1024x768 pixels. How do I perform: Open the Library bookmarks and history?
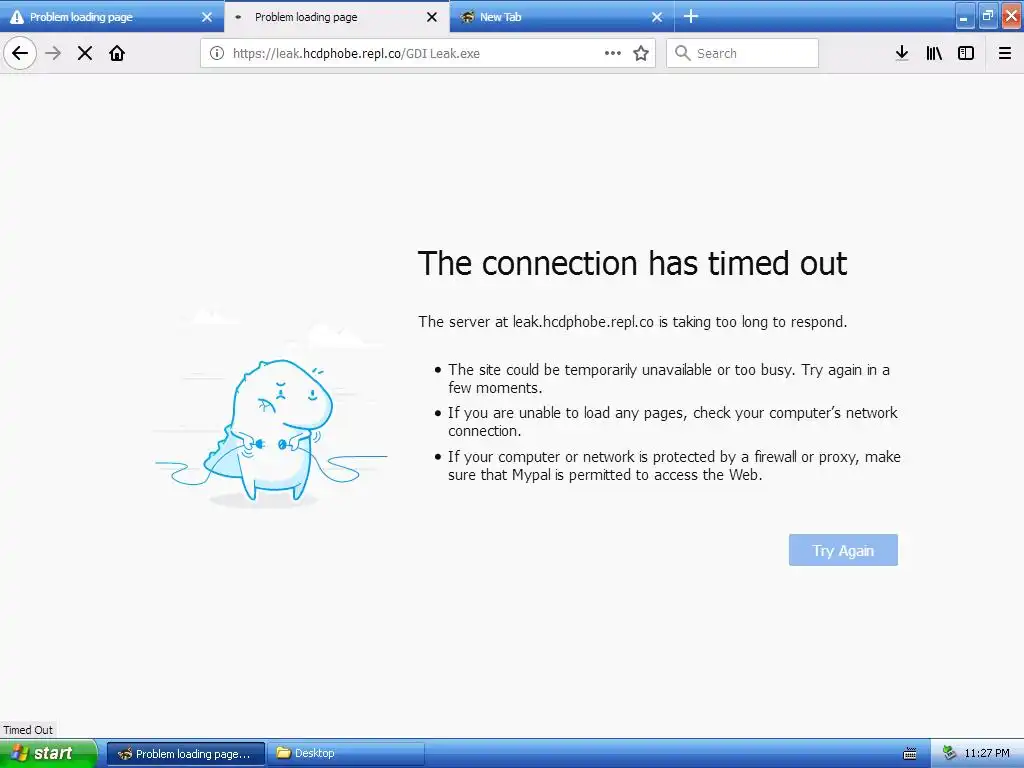pos(934,53)
